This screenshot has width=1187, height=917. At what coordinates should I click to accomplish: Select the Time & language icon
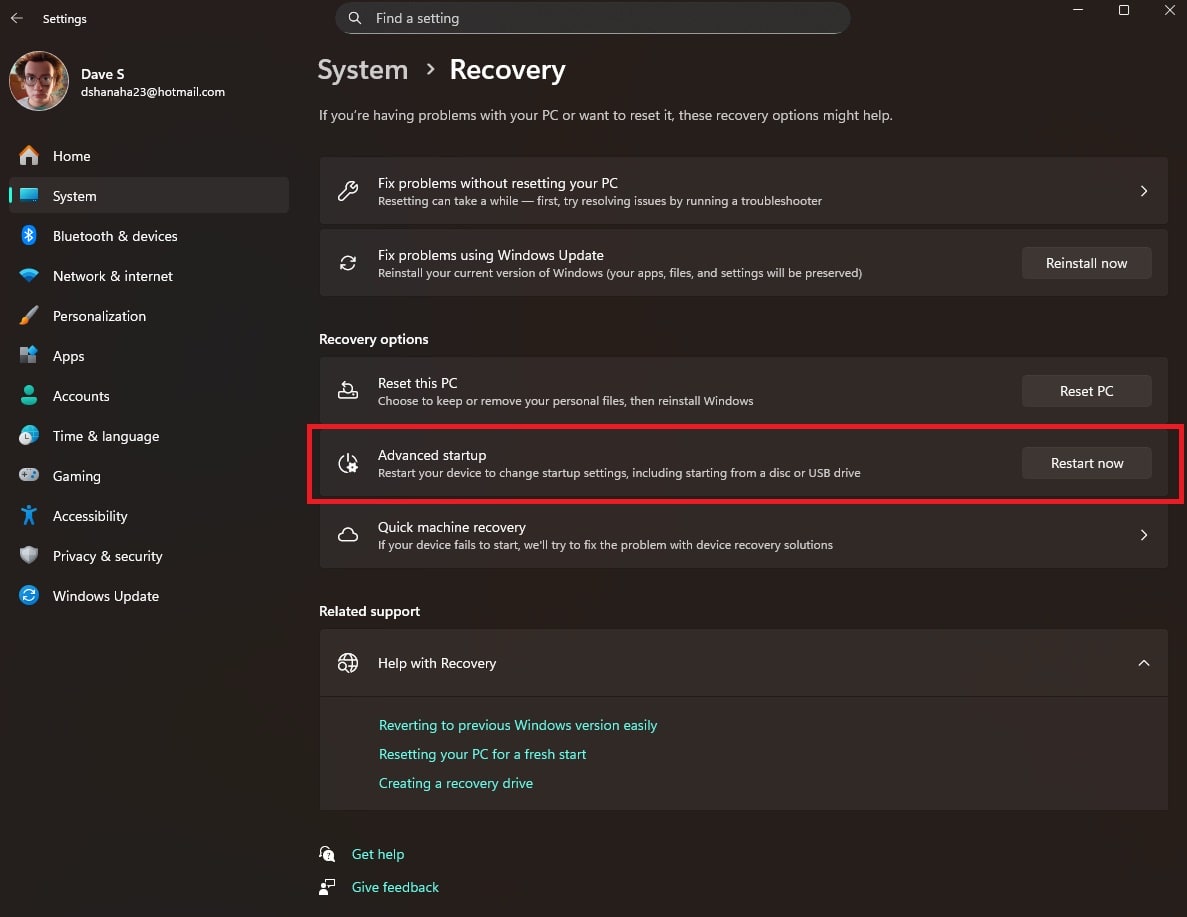click(28, 436)
